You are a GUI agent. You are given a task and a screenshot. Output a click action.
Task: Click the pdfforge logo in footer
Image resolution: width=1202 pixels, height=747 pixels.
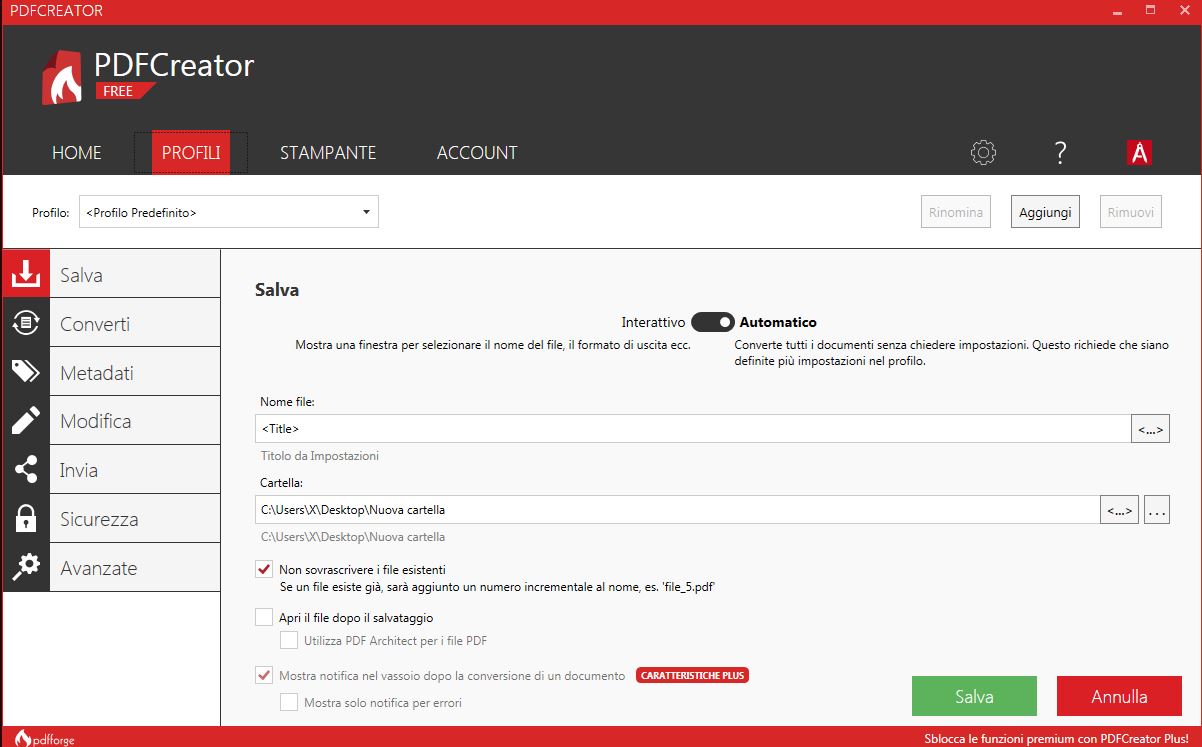click(46, 739)
